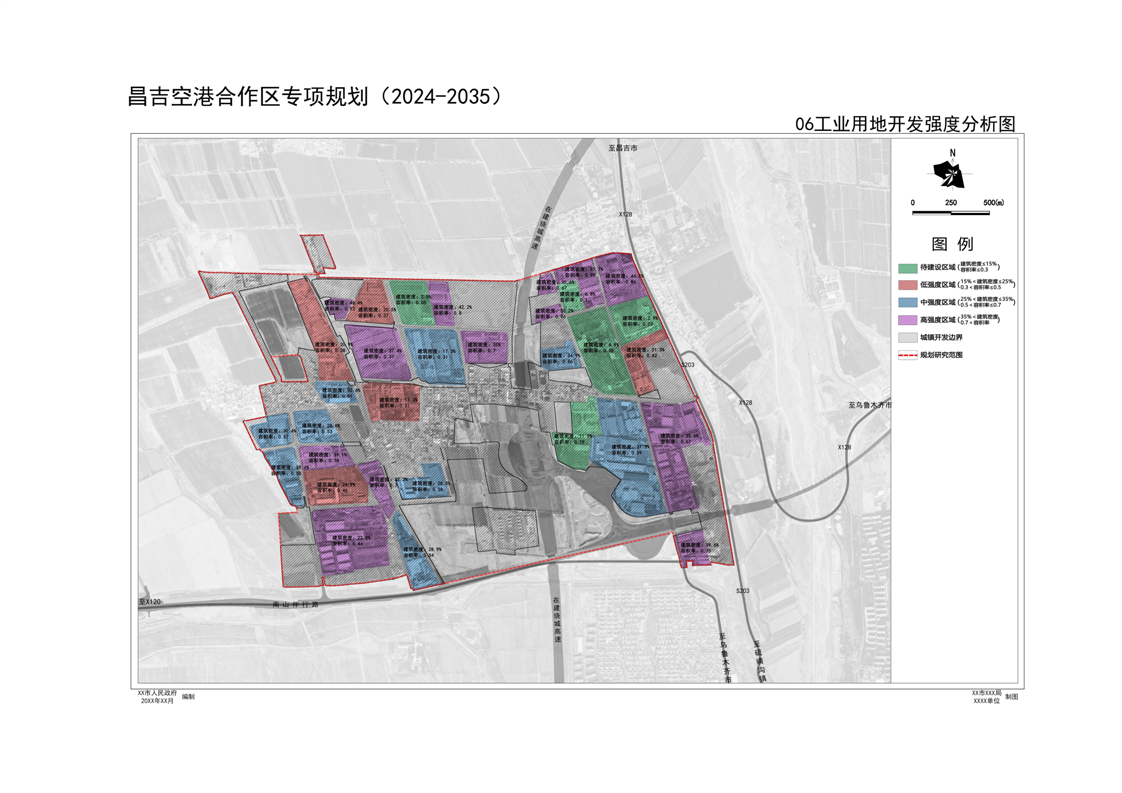Click the black-and-white scale bar

pyautogui.click(x=951, y=213)
